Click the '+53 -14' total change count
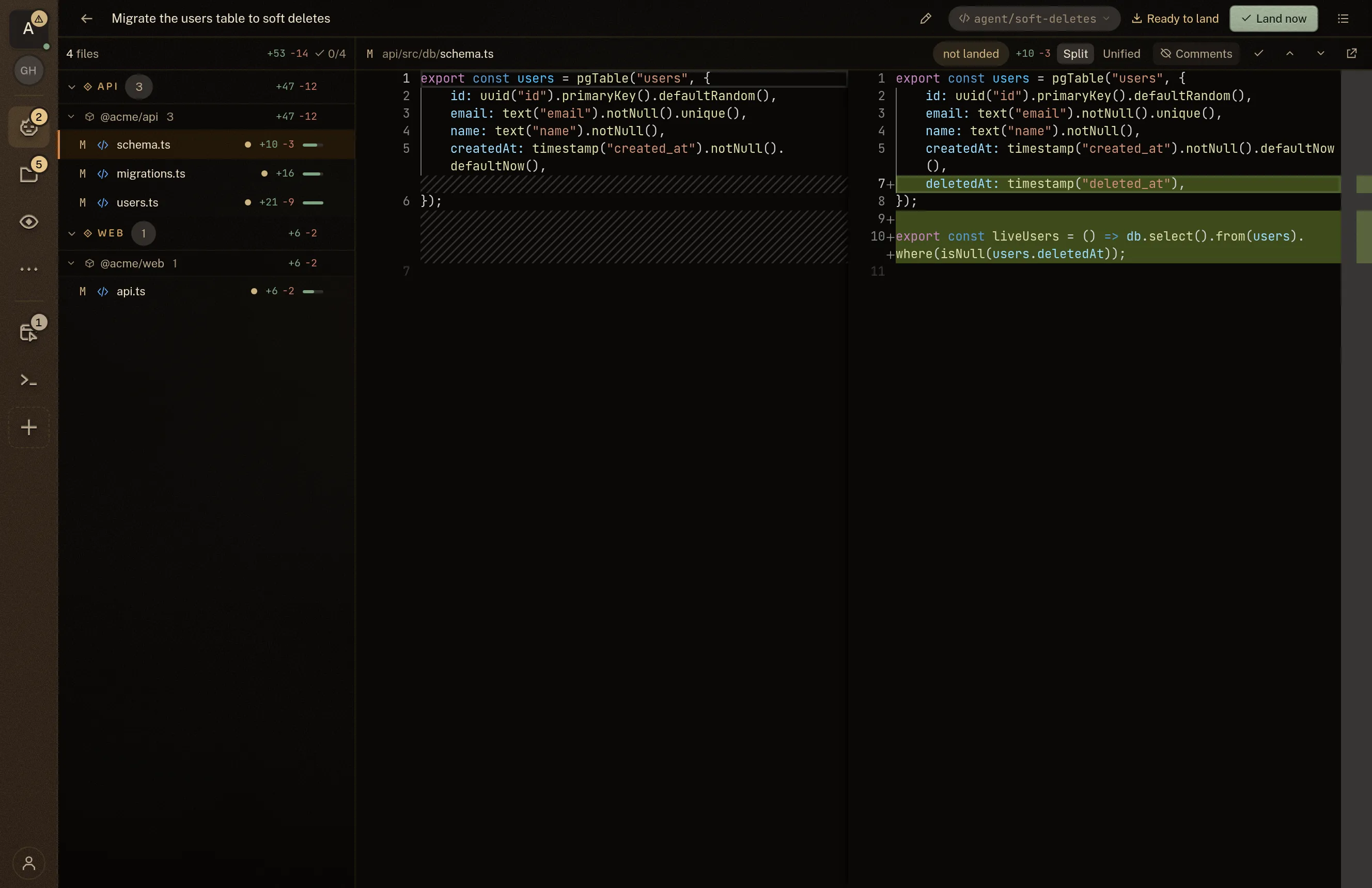The height and width of the screenshot is (888, 1372). click(287, 54)
